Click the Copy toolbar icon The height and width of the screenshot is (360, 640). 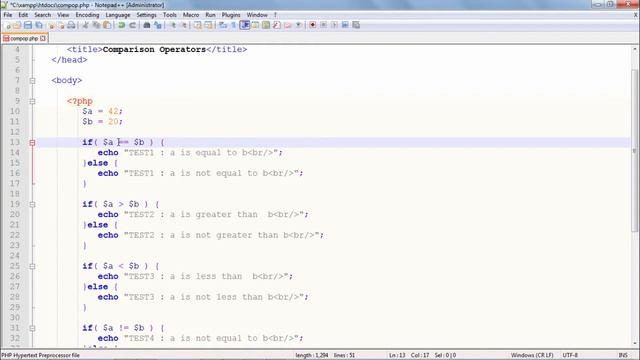point(96,25)
